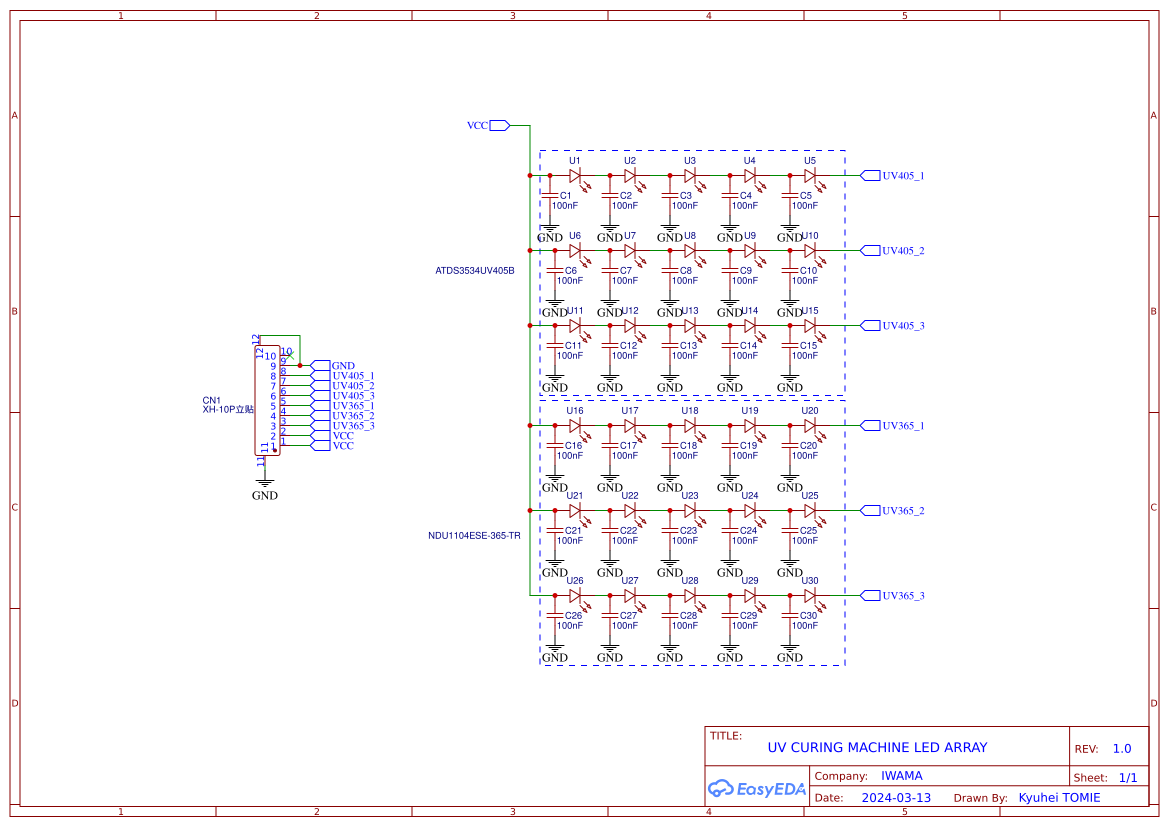Click the EasyEDA cloud logo in title block
The height and width of the screenshot is (827, 1169).
[x=723, y=789]
